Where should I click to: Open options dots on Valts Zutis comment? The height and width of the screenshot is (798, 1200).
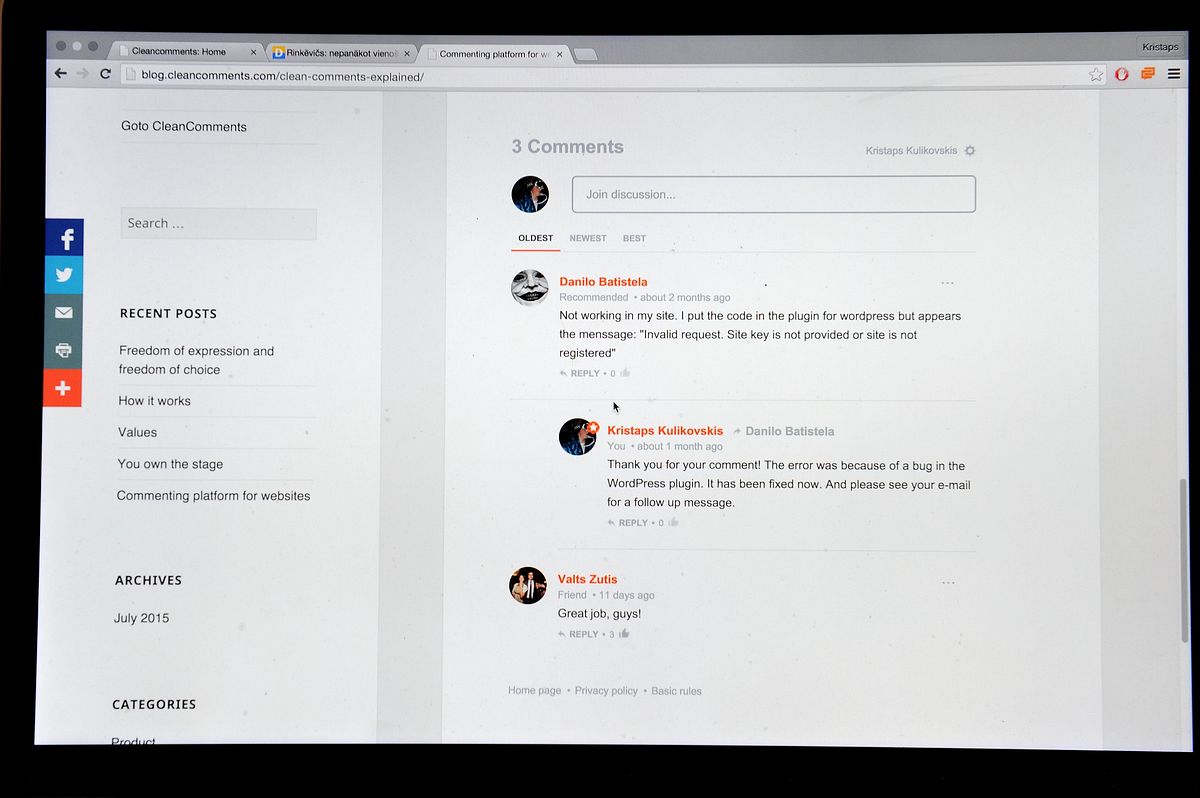[948, 582]
